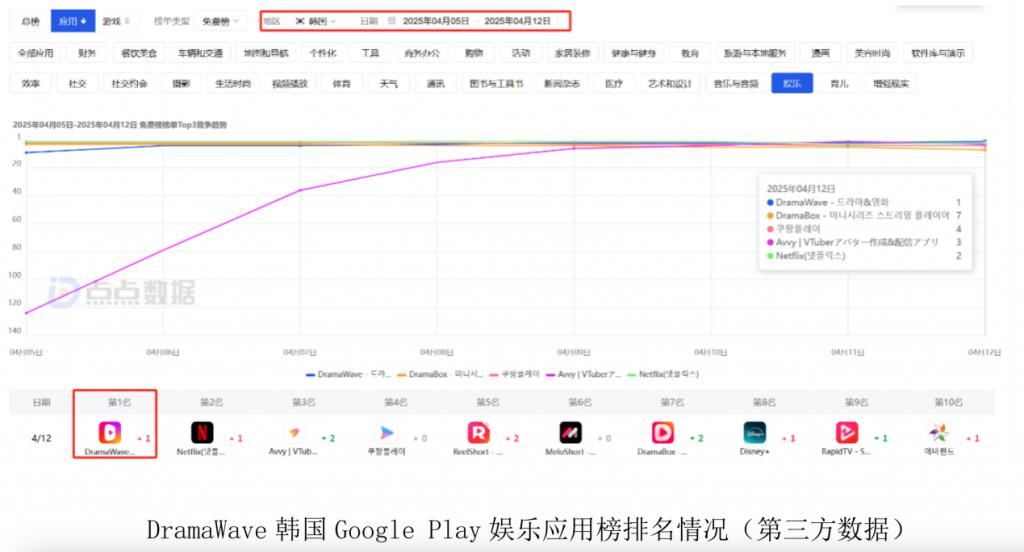Select the 艺术和设计 category
The image size is (1024, 552).
670,84
